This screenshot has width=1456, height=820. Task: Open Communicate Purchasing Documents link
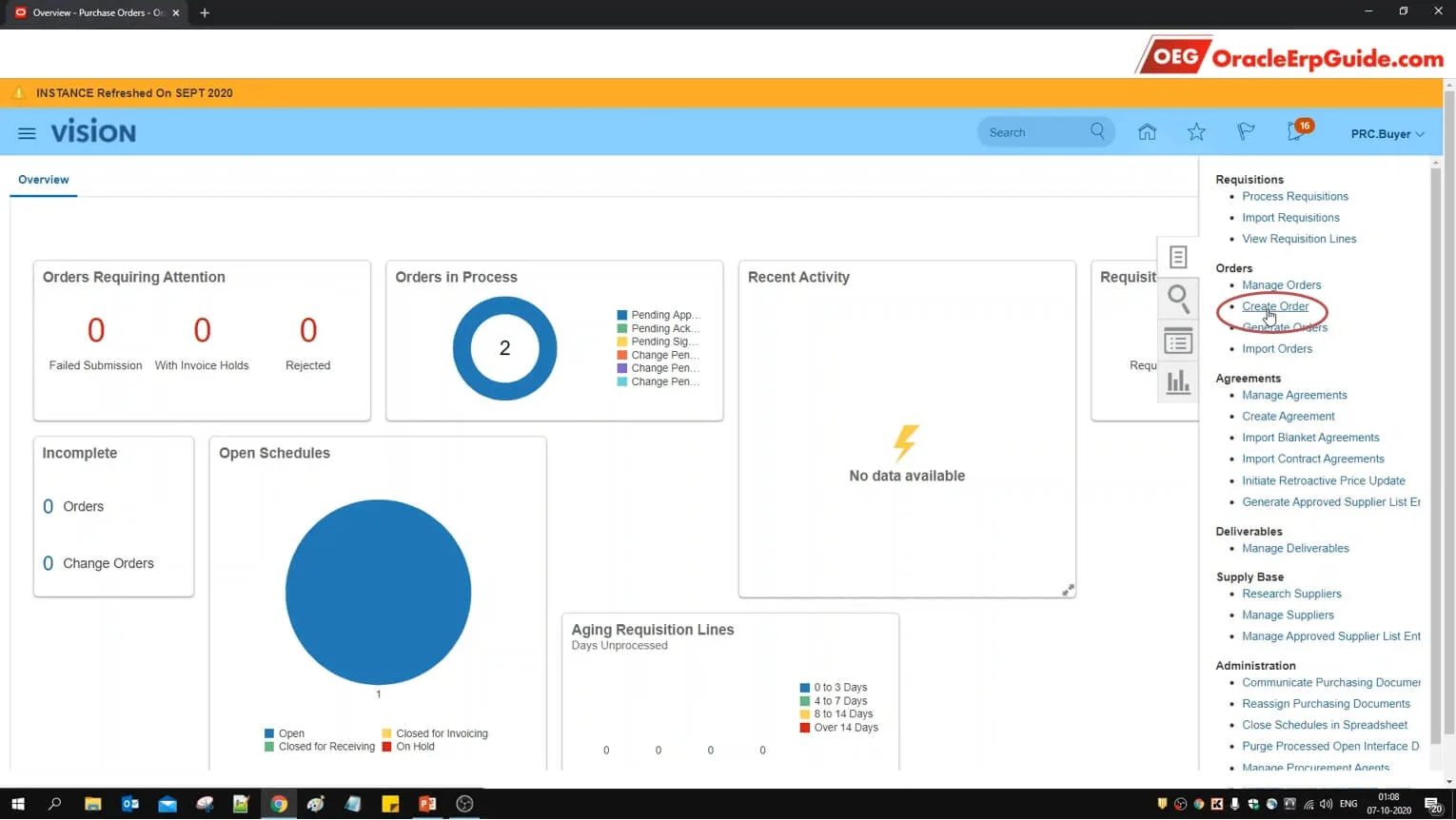coord(1330,683)
